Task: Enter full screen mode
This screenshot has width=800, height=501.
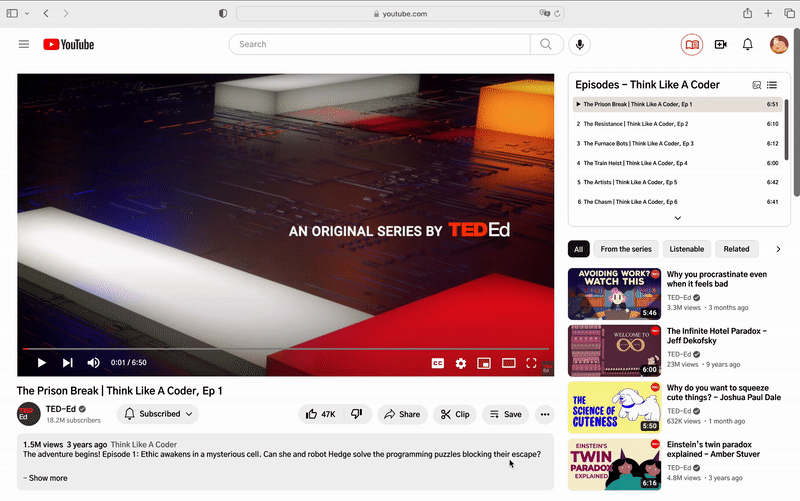Action: click(x=531, y=363)
